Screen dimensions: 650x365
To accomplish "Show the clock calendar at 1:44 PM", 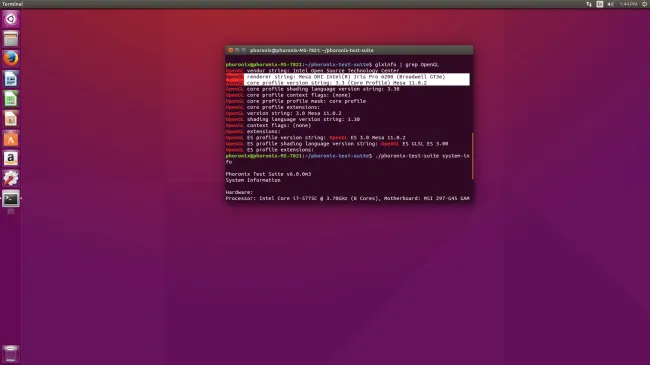I will tap(628, 4).
